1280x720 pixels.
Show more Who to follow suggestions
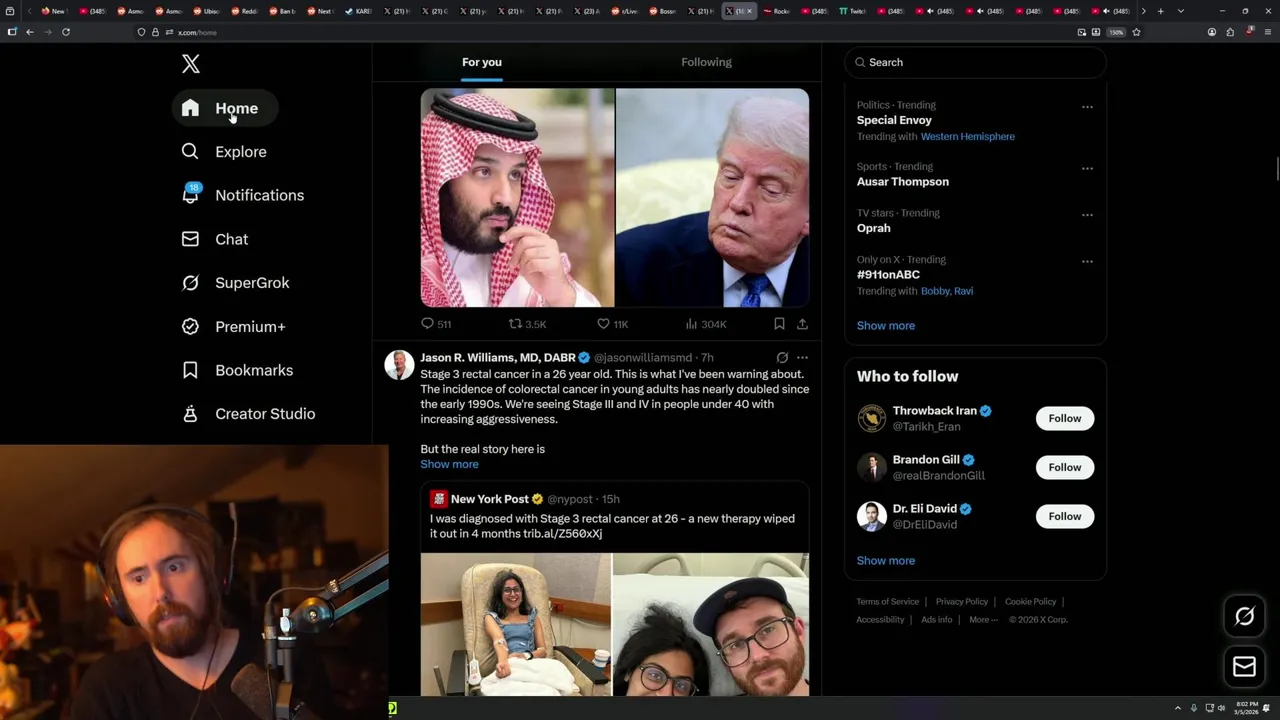pos(886,561)
